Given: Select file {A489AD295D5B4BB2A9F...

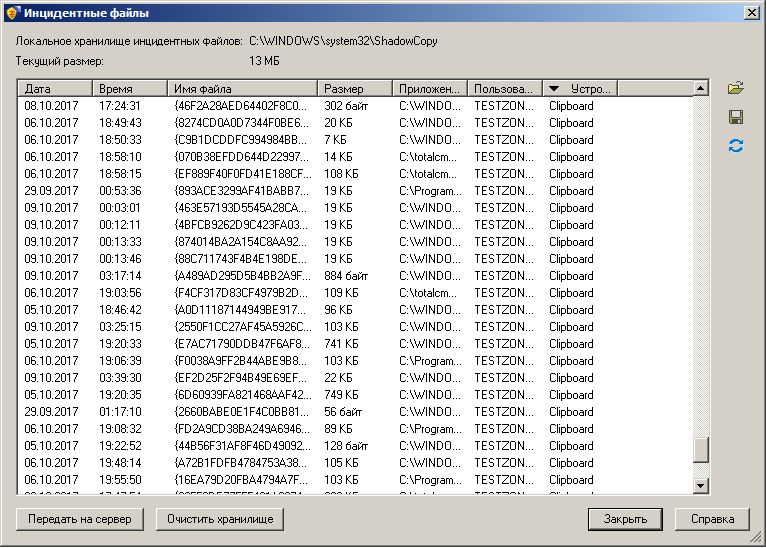Looking at the screenshot, I should [x=242, y=276].
